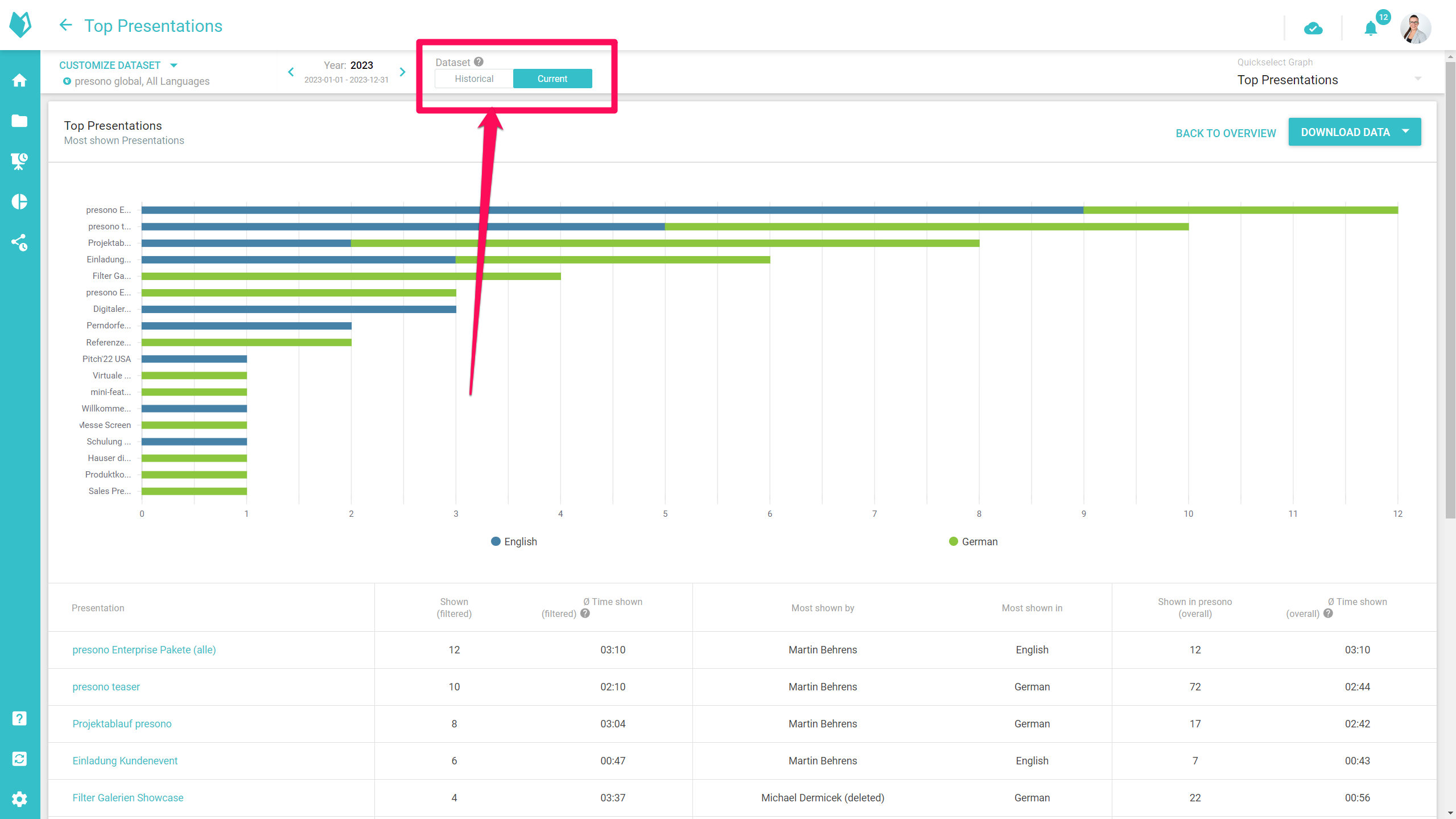1456x819 pixels.
Task: Click the 72 overall shown cell
Action: pyautogui.click(x=1195, y=687)
